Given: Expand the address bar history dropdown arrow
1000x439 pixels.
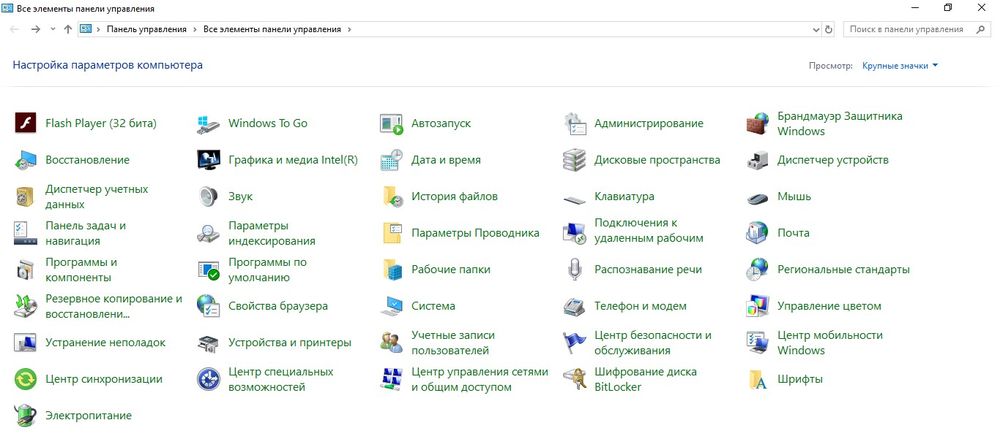Looking at the screenshot, I should pyautogui.click(x=814, y=30).
